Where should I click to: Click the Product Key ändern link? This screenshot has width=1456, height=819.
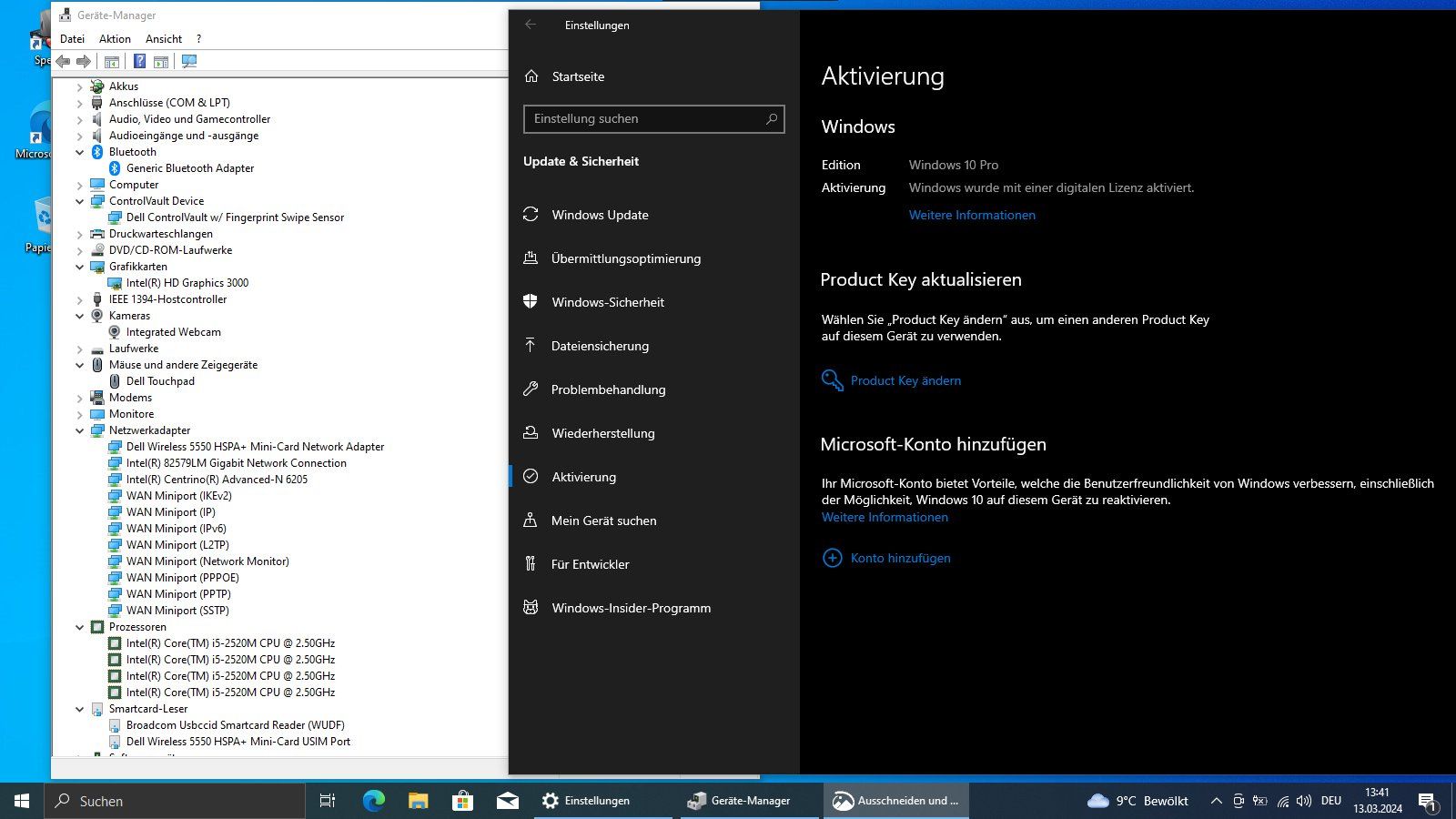[905, 380]
